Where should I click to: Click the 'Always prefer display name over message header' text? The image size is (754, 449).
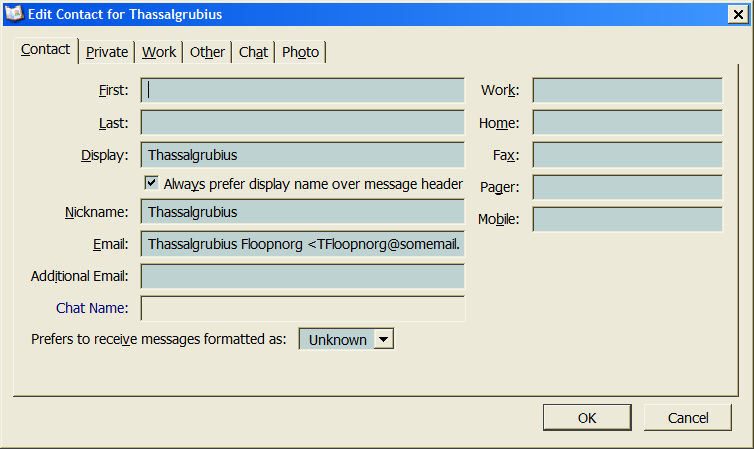(313, 184)
